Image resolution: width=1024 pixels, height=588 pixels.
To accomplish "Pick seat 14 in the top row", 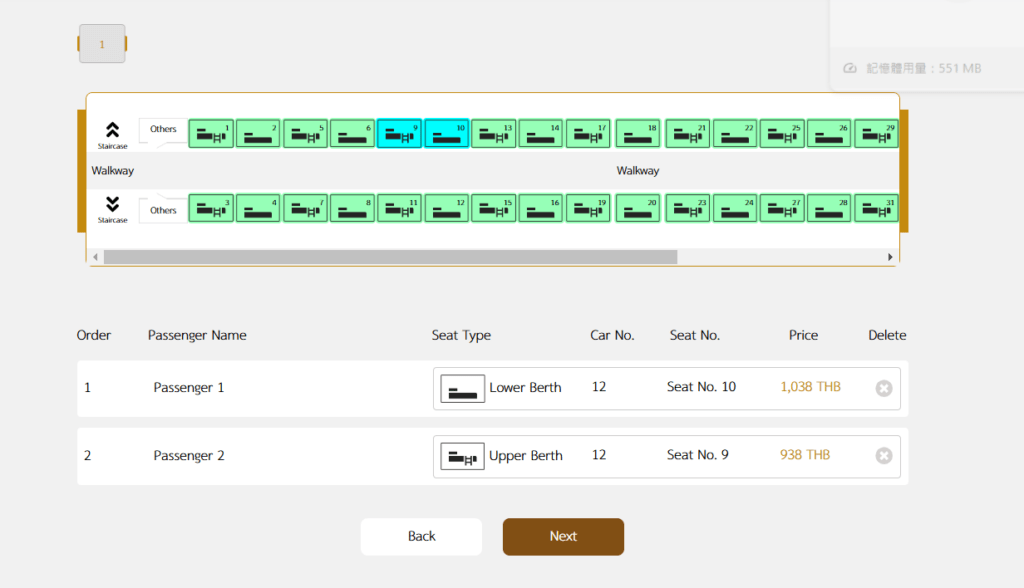I will pos(541,134).
